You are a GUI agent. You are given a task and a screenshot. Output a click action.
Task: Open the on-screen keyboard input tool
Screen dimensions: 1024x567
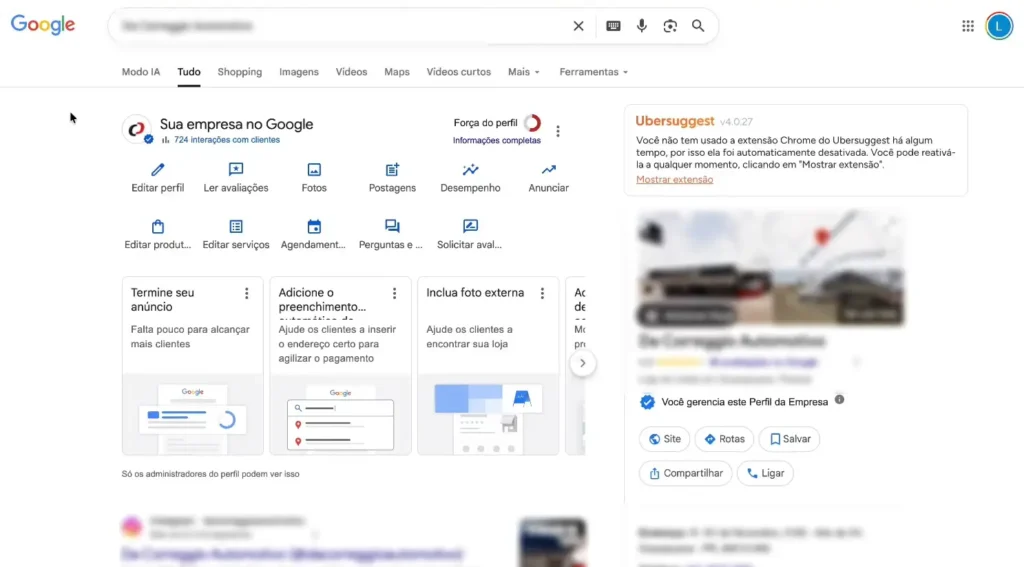click(x=613, y=26)
